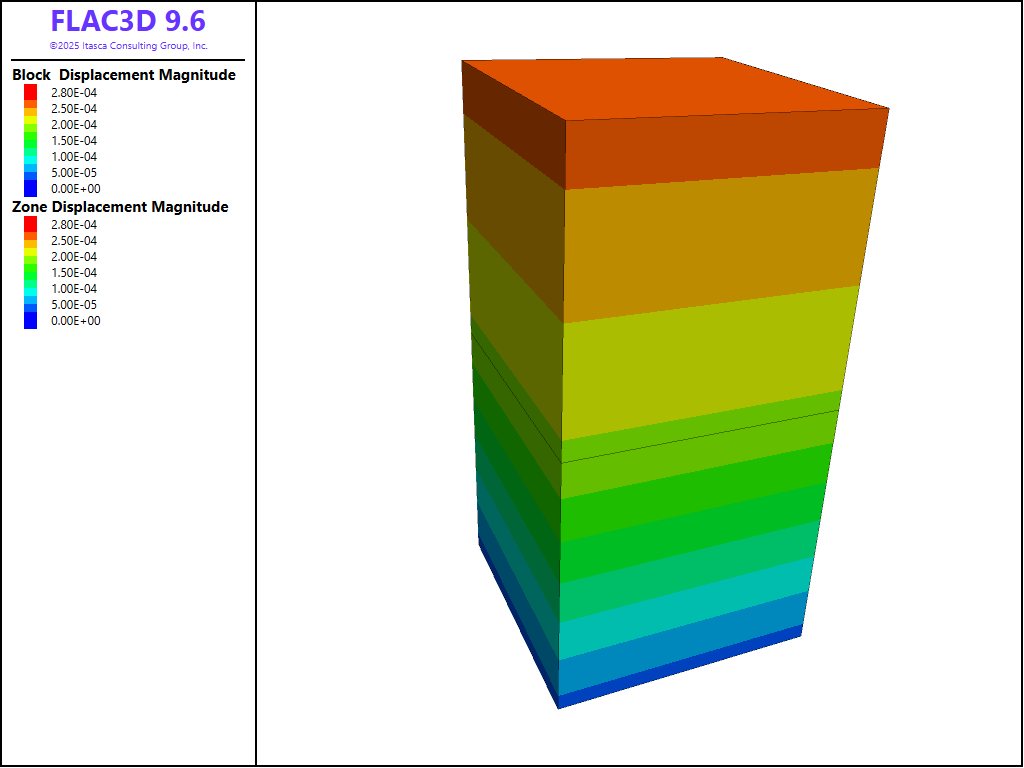Viewport: 1024px width, 768px height.
Task: Click red swatch in Zone Displacement legend
Action: (x=31, y=224)
